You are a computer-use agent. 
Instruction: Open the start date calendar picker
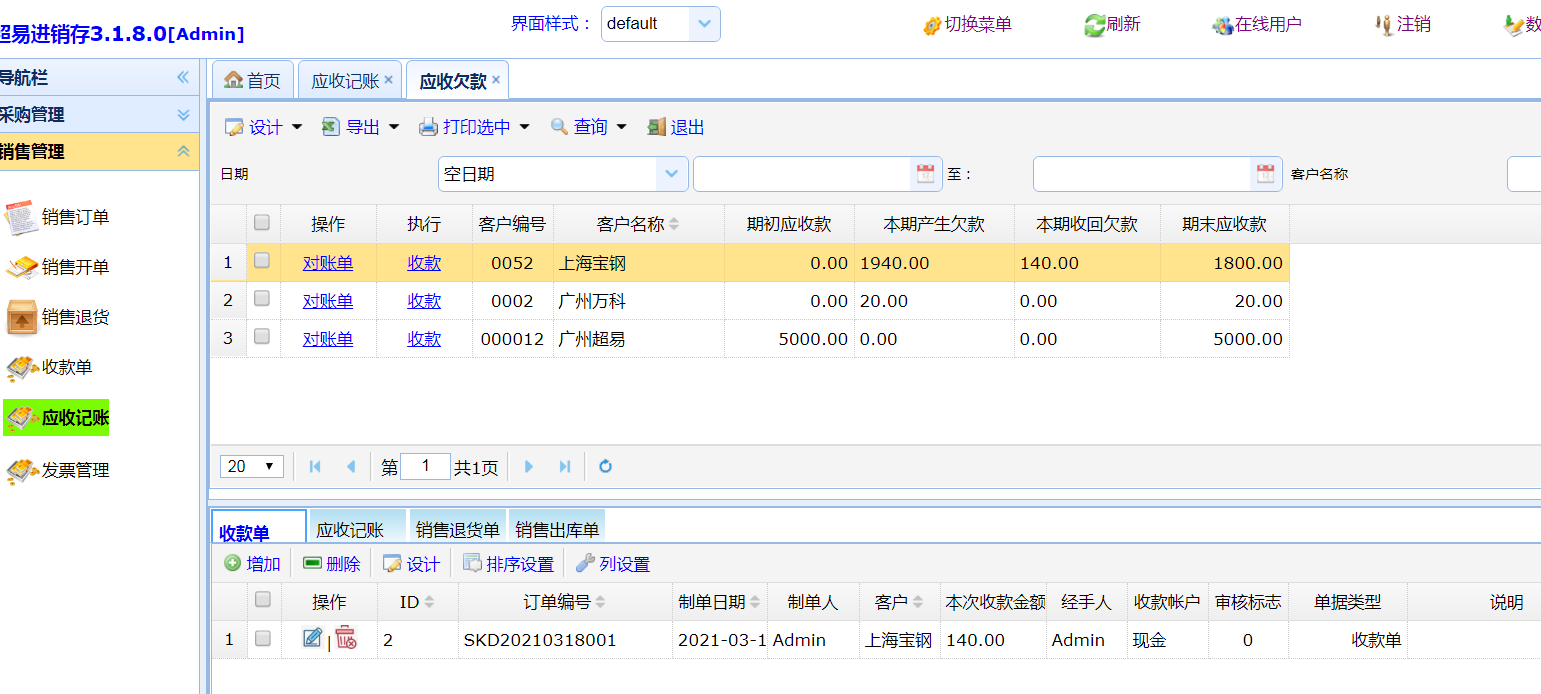pyautogui.click(x=925, y=174)
